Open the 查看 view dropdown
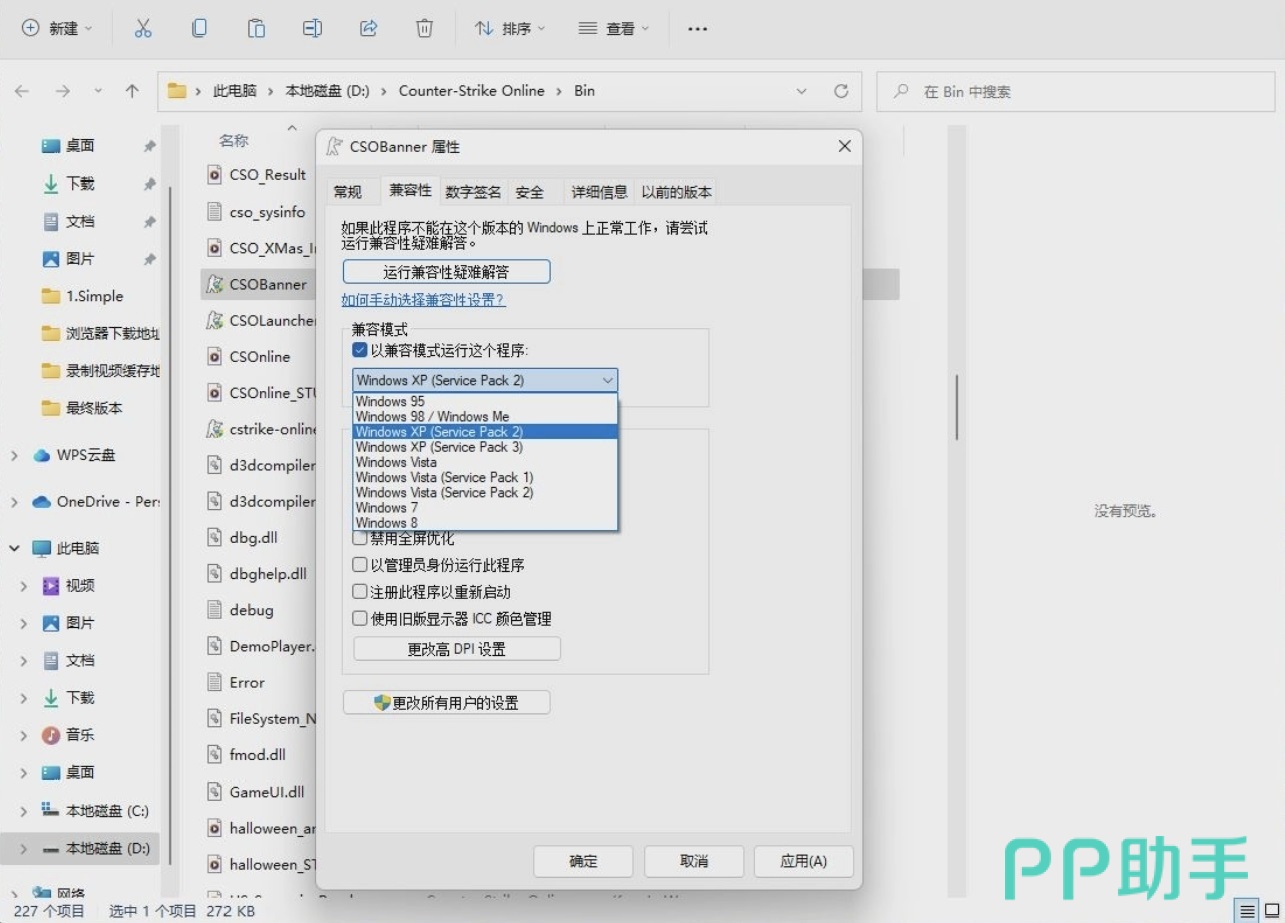Image resolution: width=1285 pixels, height=923 pixels. click(x=614, y=29)
